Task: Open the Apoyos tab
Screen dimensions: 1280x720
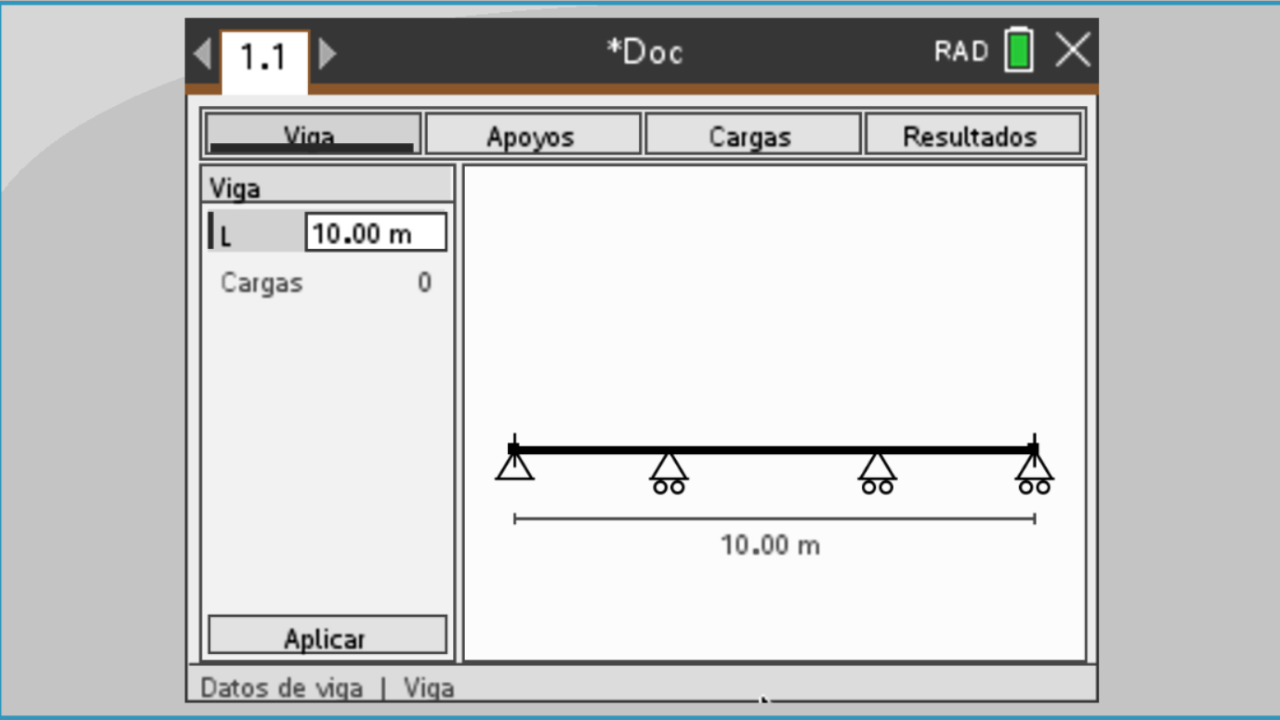Action: (x=533, y=134)
